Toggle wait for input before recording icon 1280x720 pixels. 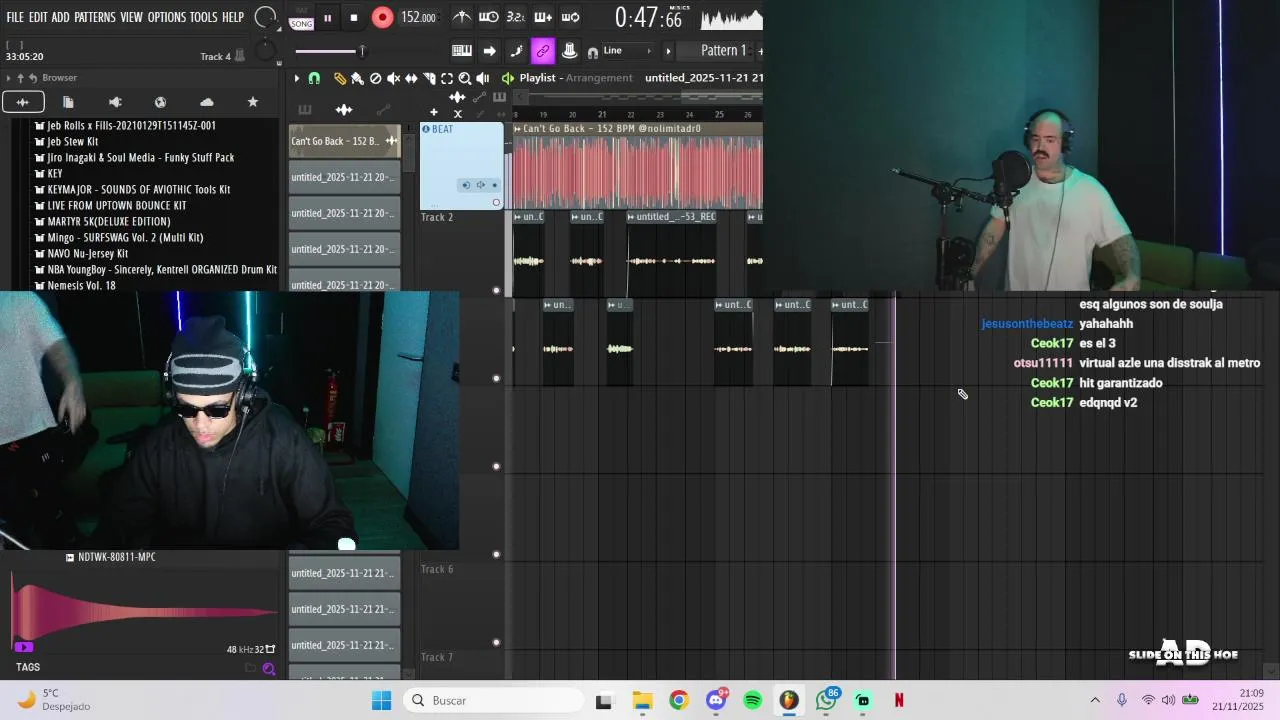point(488,17)
